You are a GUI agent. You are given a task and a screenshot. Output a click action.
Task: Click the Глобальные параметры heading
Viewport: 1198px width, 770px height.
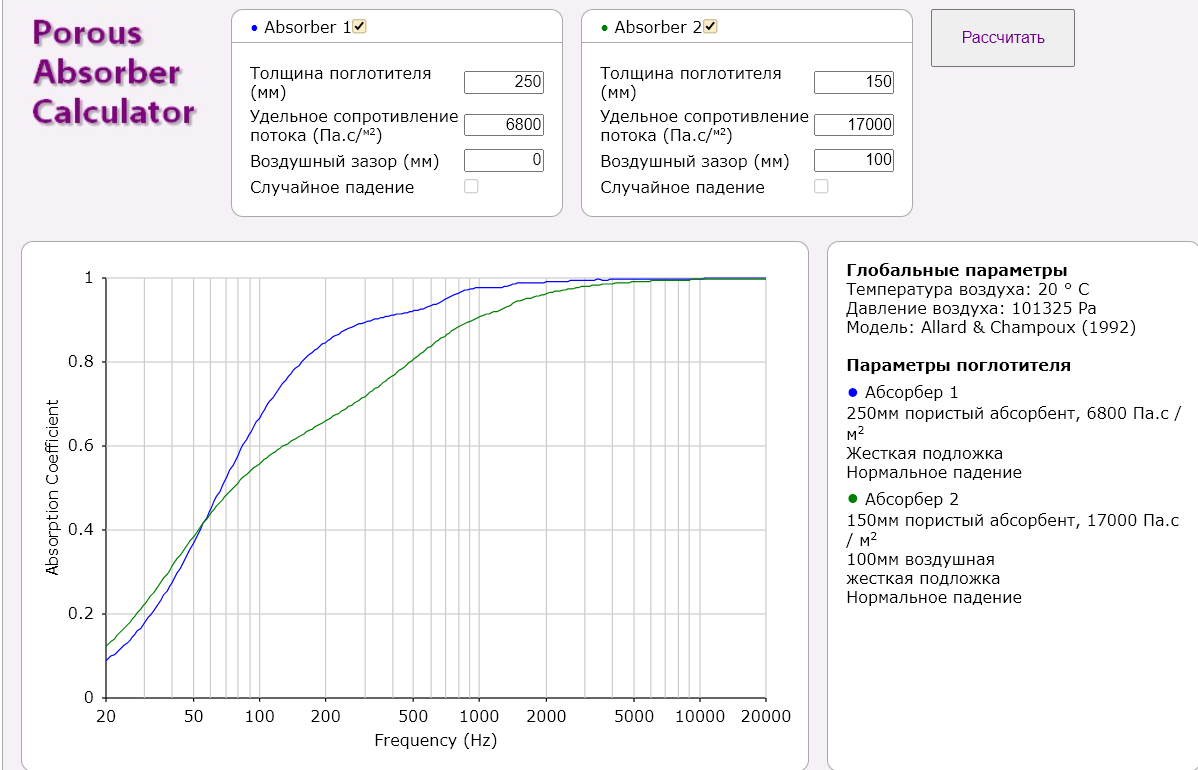click(x=956, y=270)
